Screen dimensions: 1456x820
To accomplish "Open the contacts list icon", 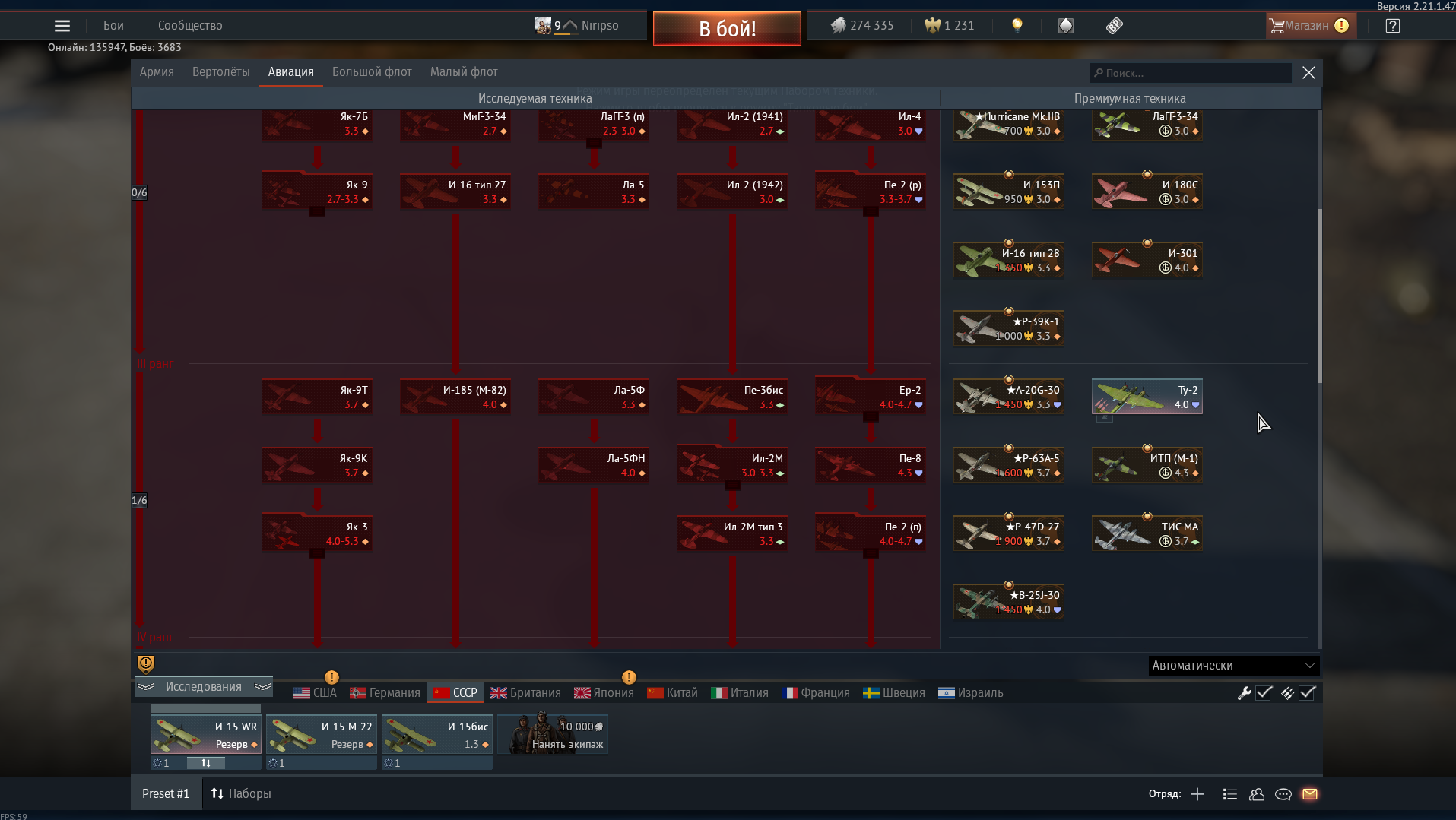I will (x=1230, y=794).
